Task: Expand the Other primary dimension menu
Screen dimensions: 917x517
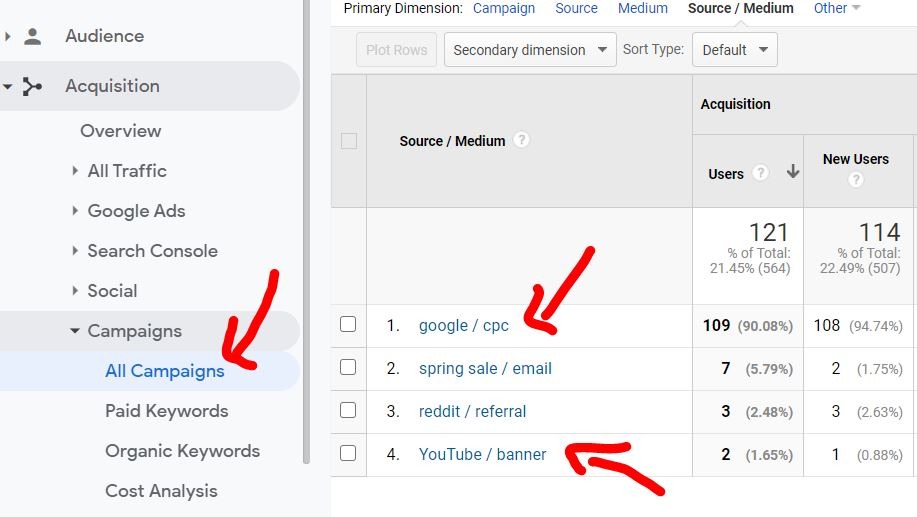Action: pyautogui.click(x=837, y=8)
